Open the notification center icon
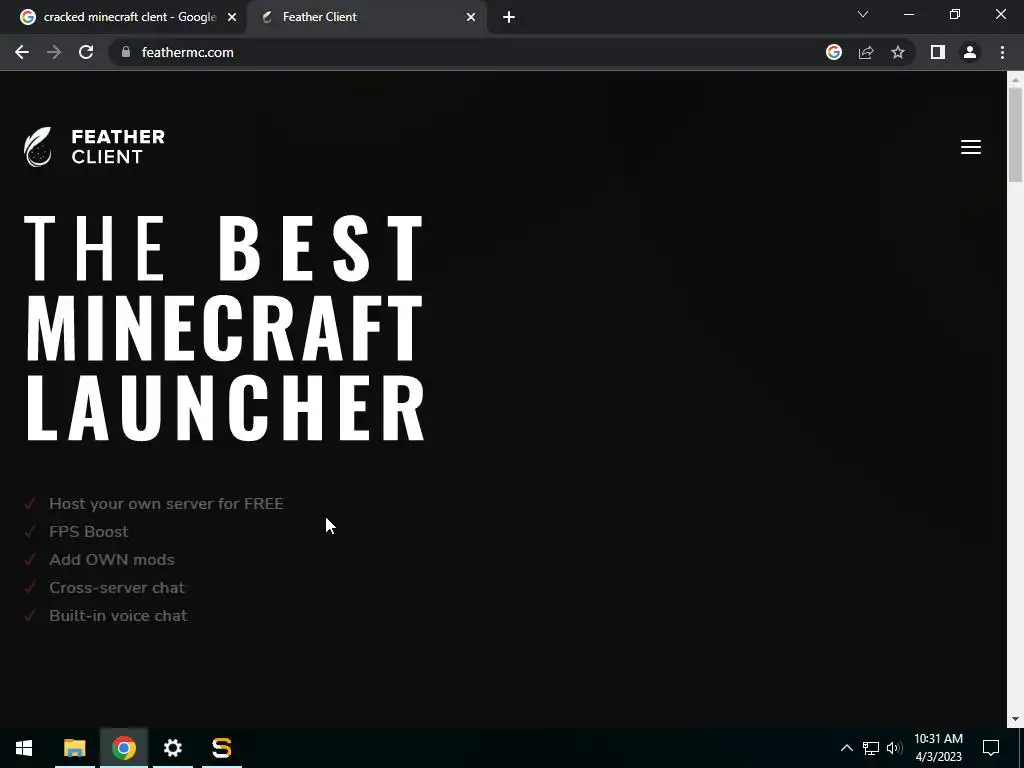The width and height of the screenshot is (1024, 768). [991, 748]
